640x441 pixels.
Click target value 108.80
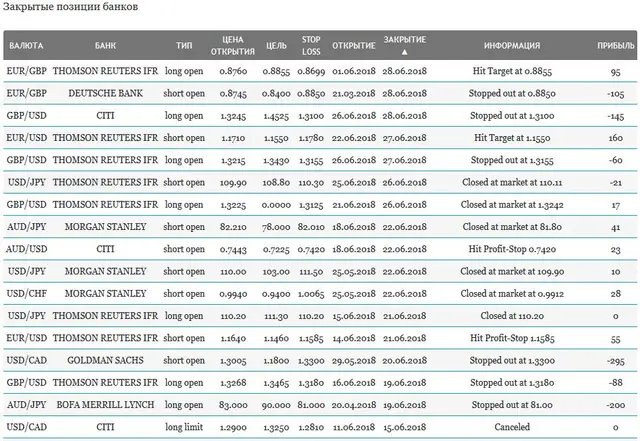pyautogui.click(x=276, y=183)
